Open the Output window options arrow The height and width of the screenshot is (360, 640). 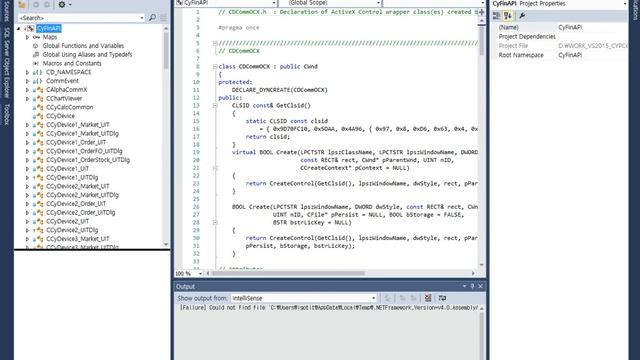point(464,287)
